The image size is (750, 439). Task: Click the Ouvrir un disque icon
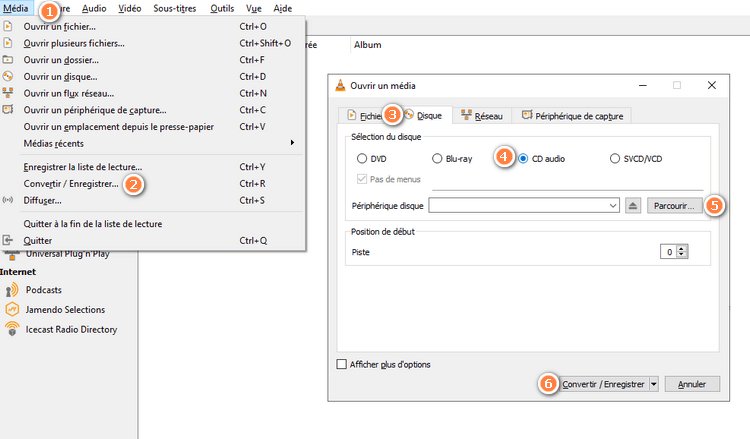(x=9, y=76)
